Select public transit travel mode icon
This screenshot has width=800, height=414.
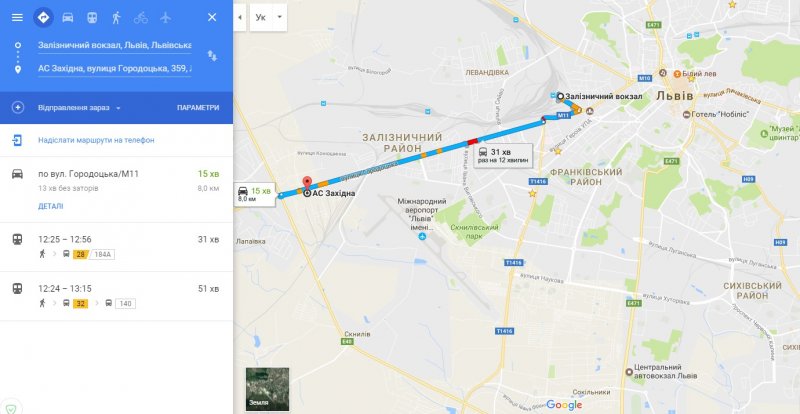[92, 17]
